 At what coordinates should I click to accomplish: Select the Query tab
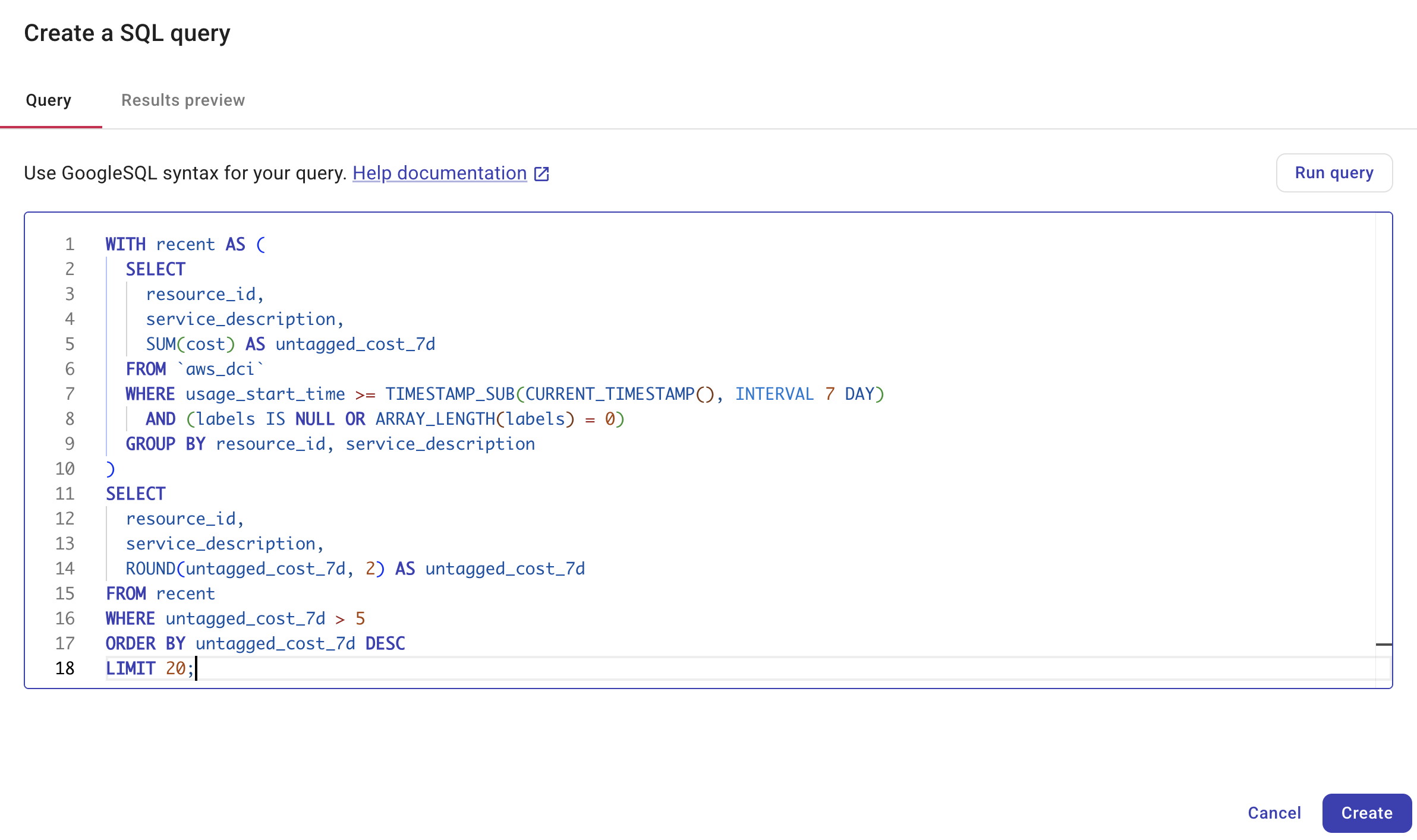click(48, 100)
